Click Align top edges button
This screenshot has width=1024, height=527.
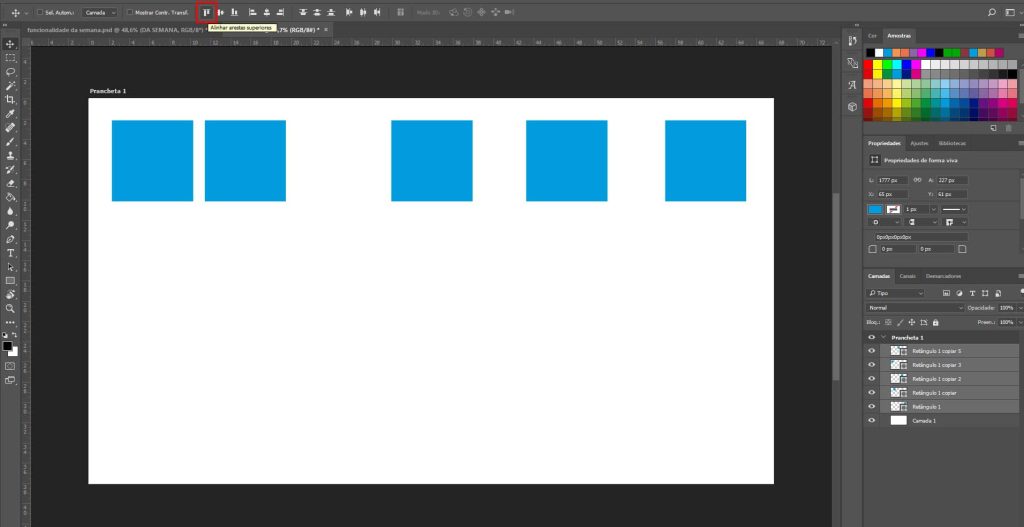pos(206,12)
